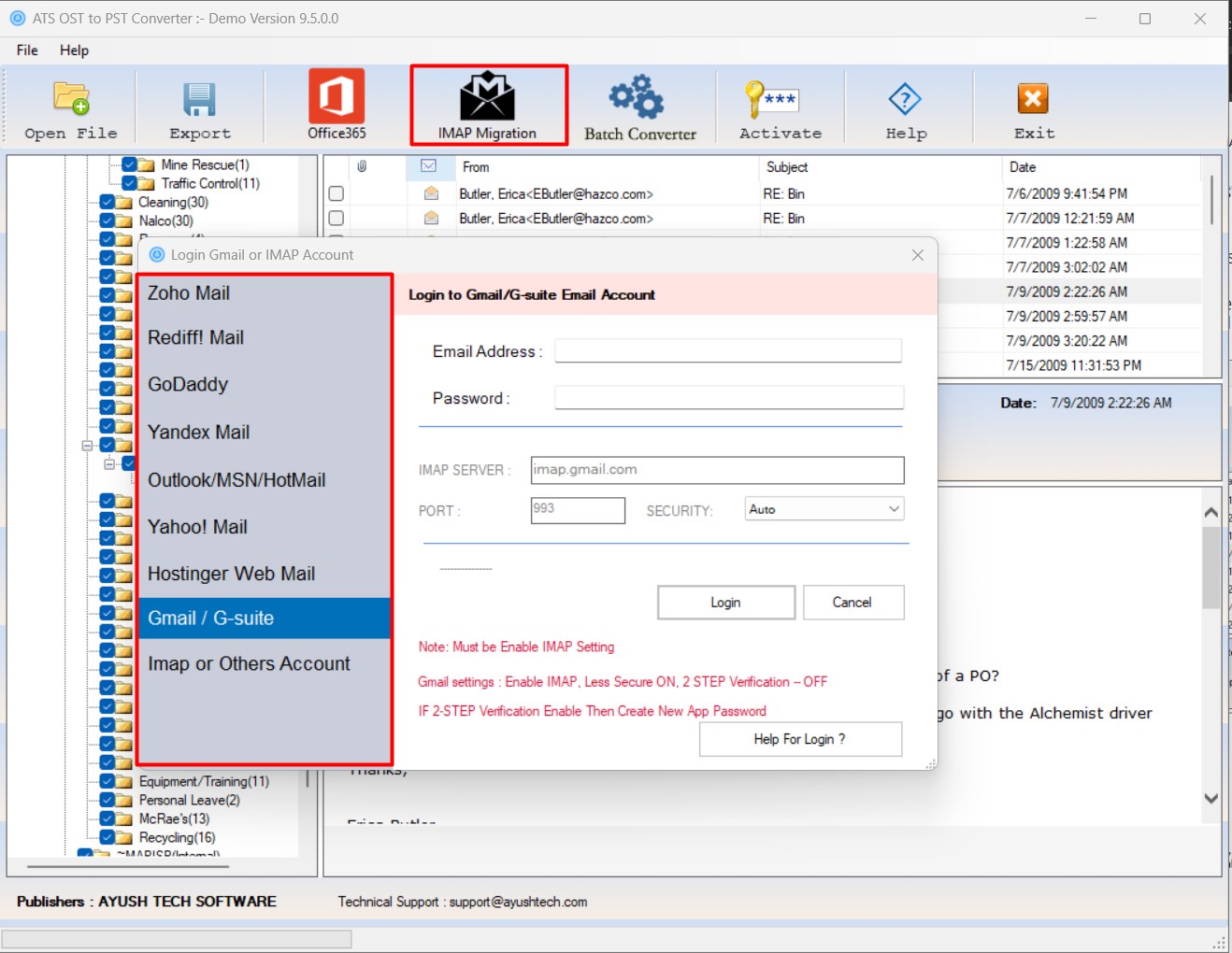Select the Equipment/Training(11) folder
Screen dimensions: 1232x953
[204, 781]
